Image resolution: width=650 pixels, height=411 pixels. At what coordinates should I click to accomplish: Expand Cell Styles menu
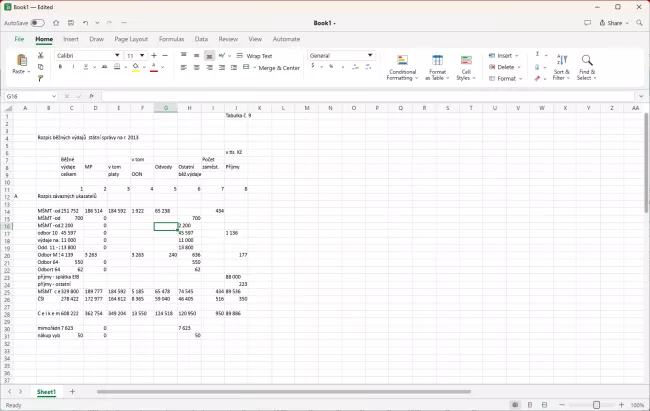click(x=466, y=68)
